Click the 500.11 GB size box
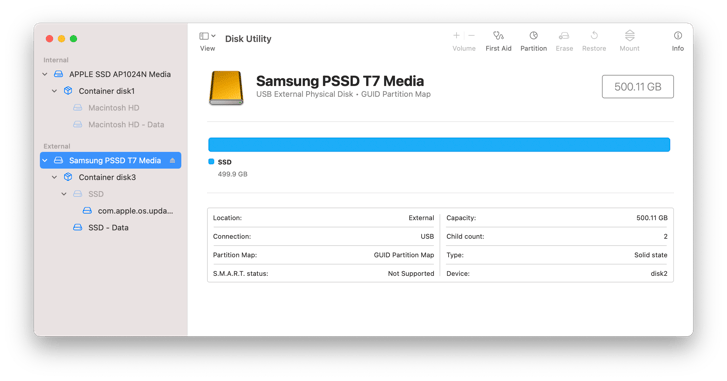 [638, 87]
